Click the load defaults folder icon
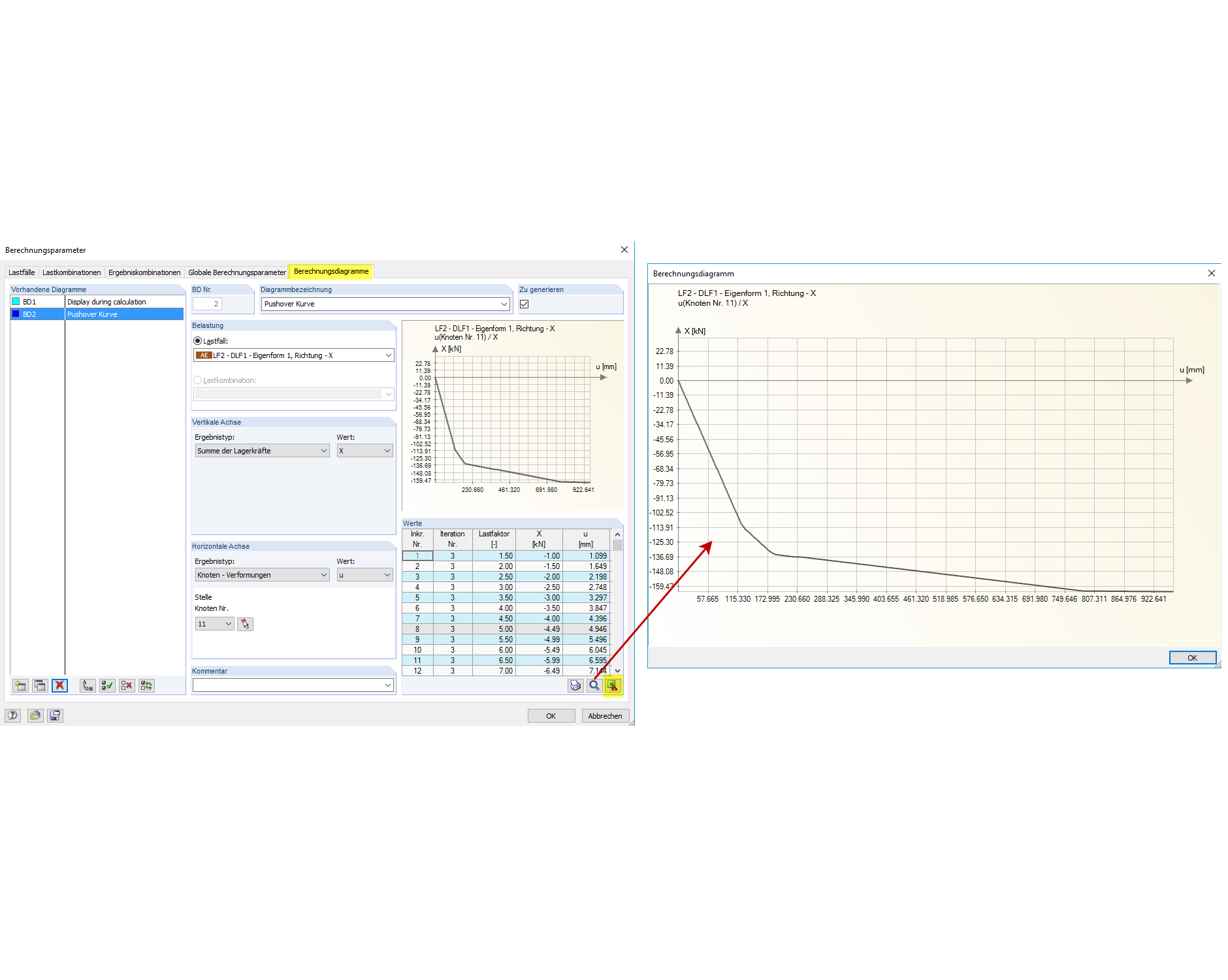 pos(35,715)
